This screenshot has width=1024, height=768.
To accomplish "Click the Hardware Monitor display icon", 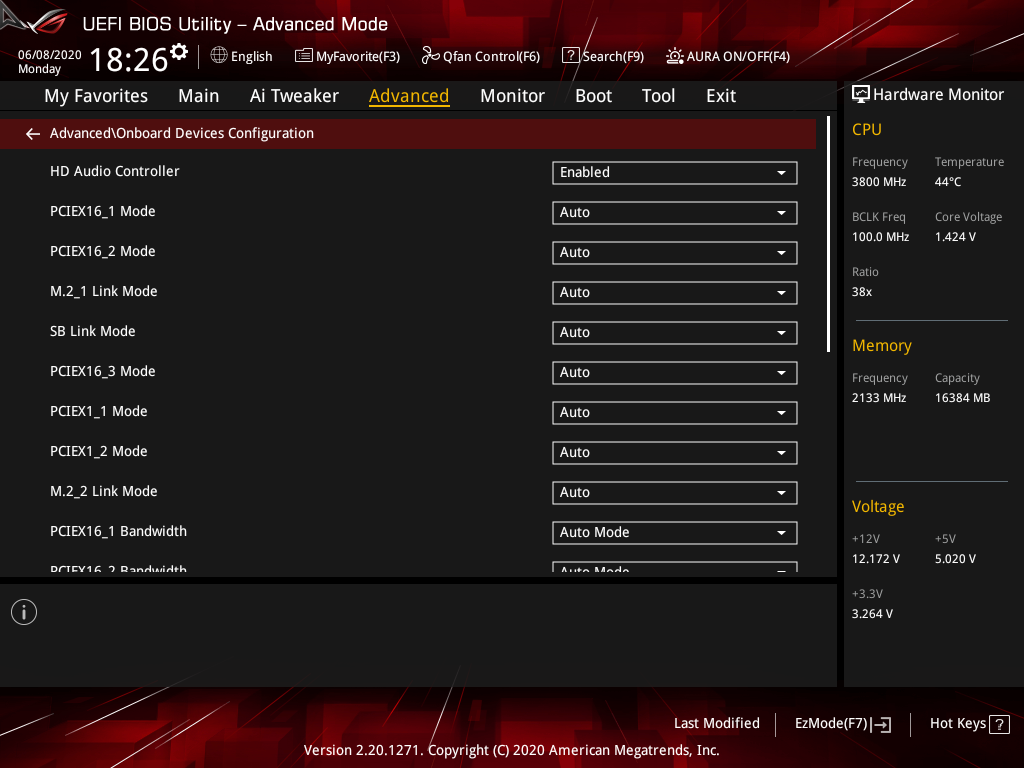I will [861, 95].
